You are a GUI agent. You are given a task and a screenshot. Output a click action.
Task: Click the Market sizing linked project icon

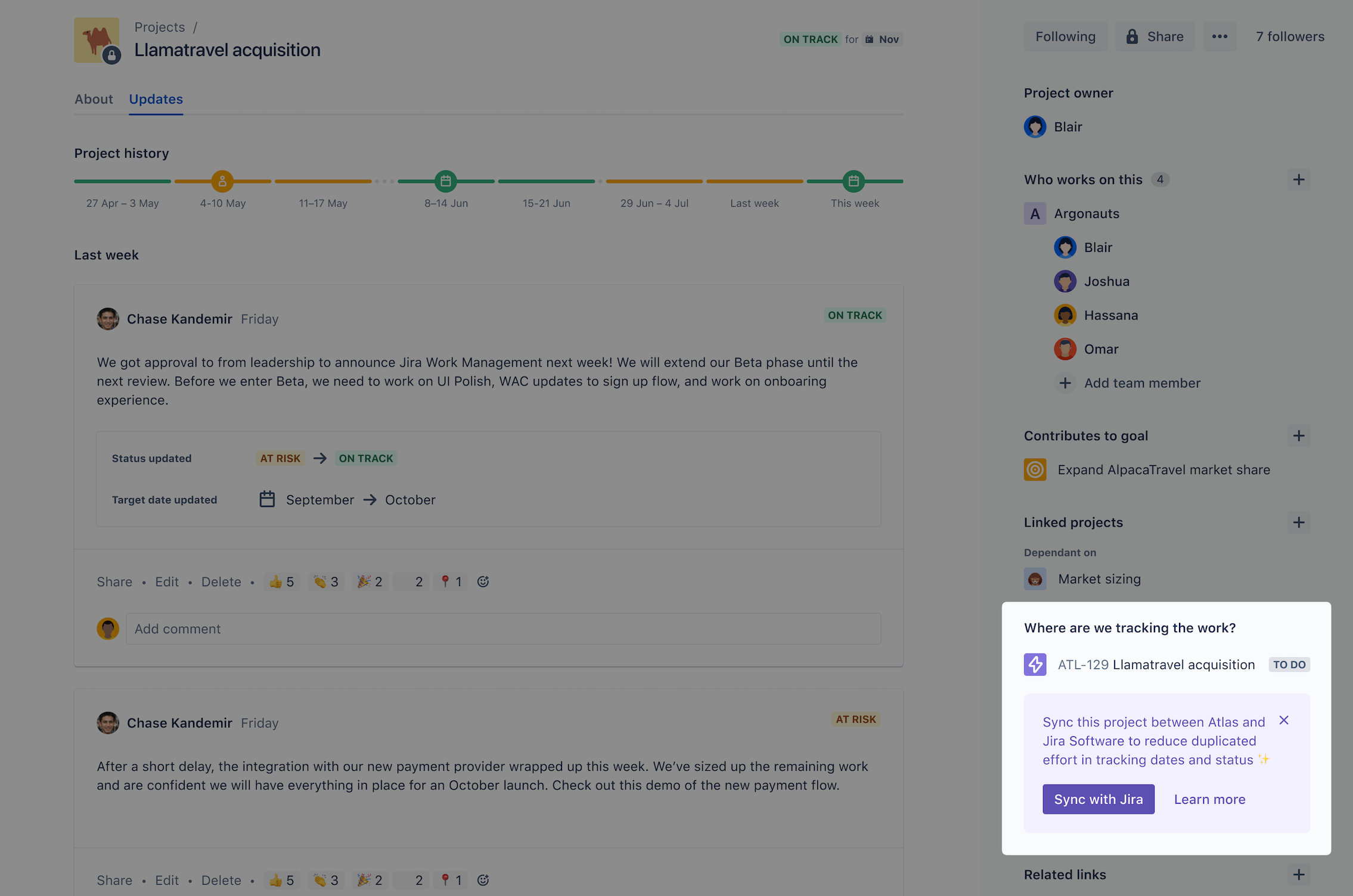1036,579
